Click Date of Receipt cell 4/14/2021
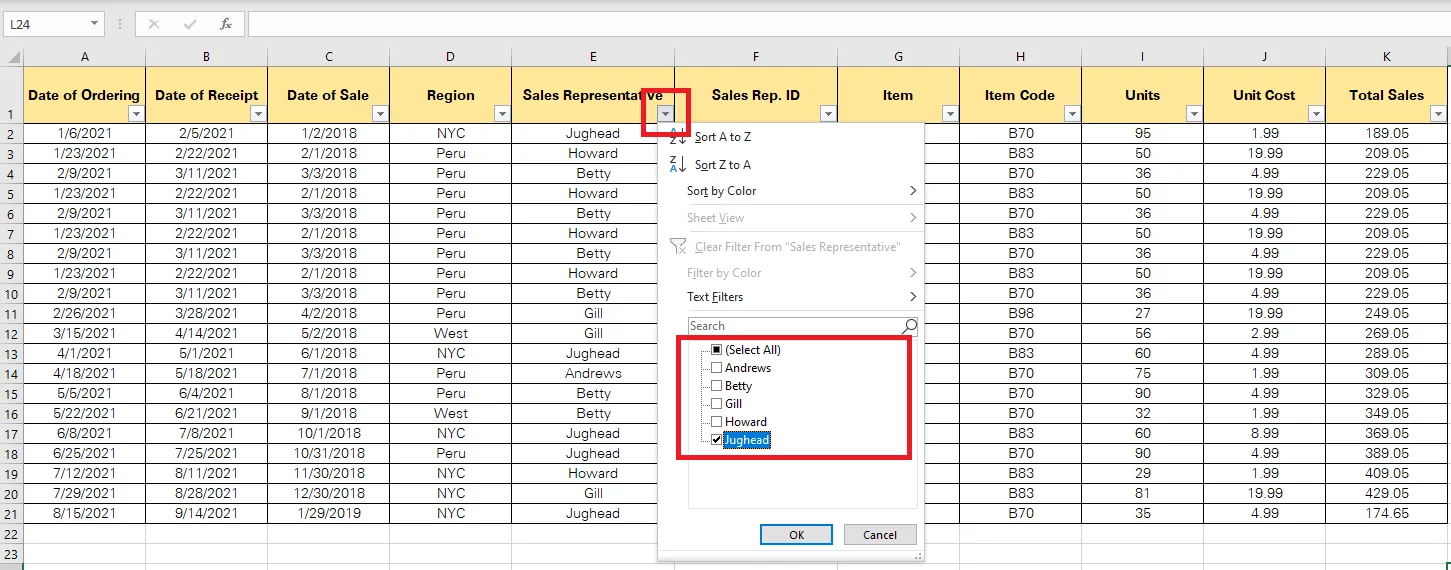The image size is (1451, 570). pyautogui.click(x=207, y=334)
